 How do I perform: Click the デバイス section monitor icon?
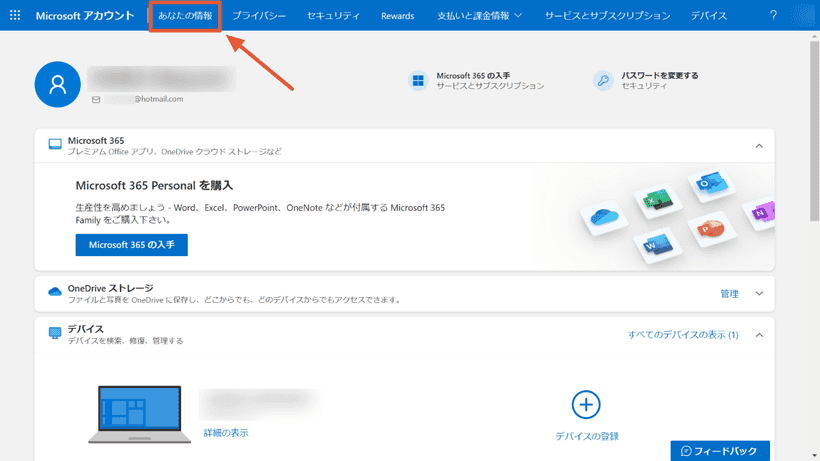[55, 333]
